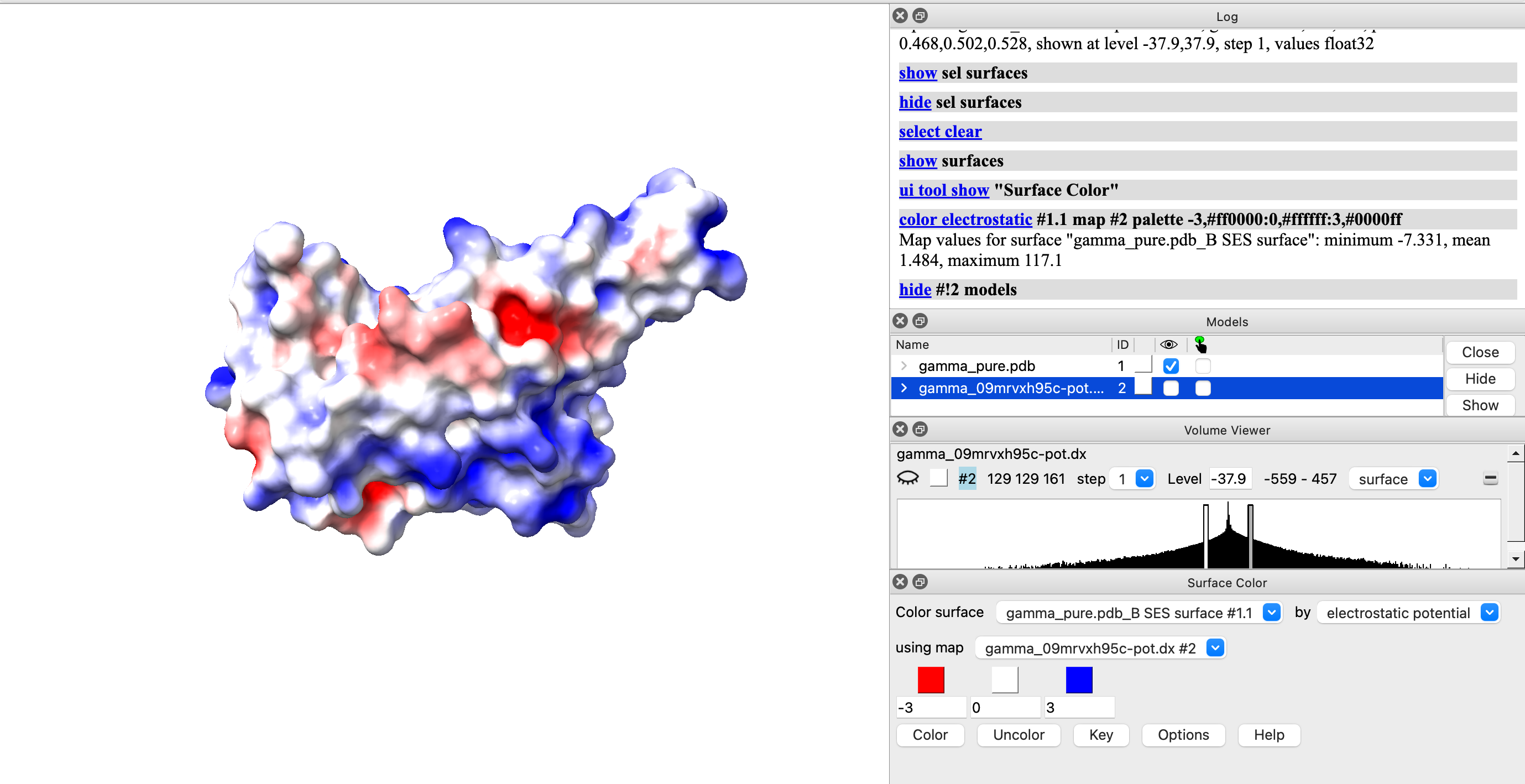
Task: Pick the red palette color swatch
Action: point(931,680)
